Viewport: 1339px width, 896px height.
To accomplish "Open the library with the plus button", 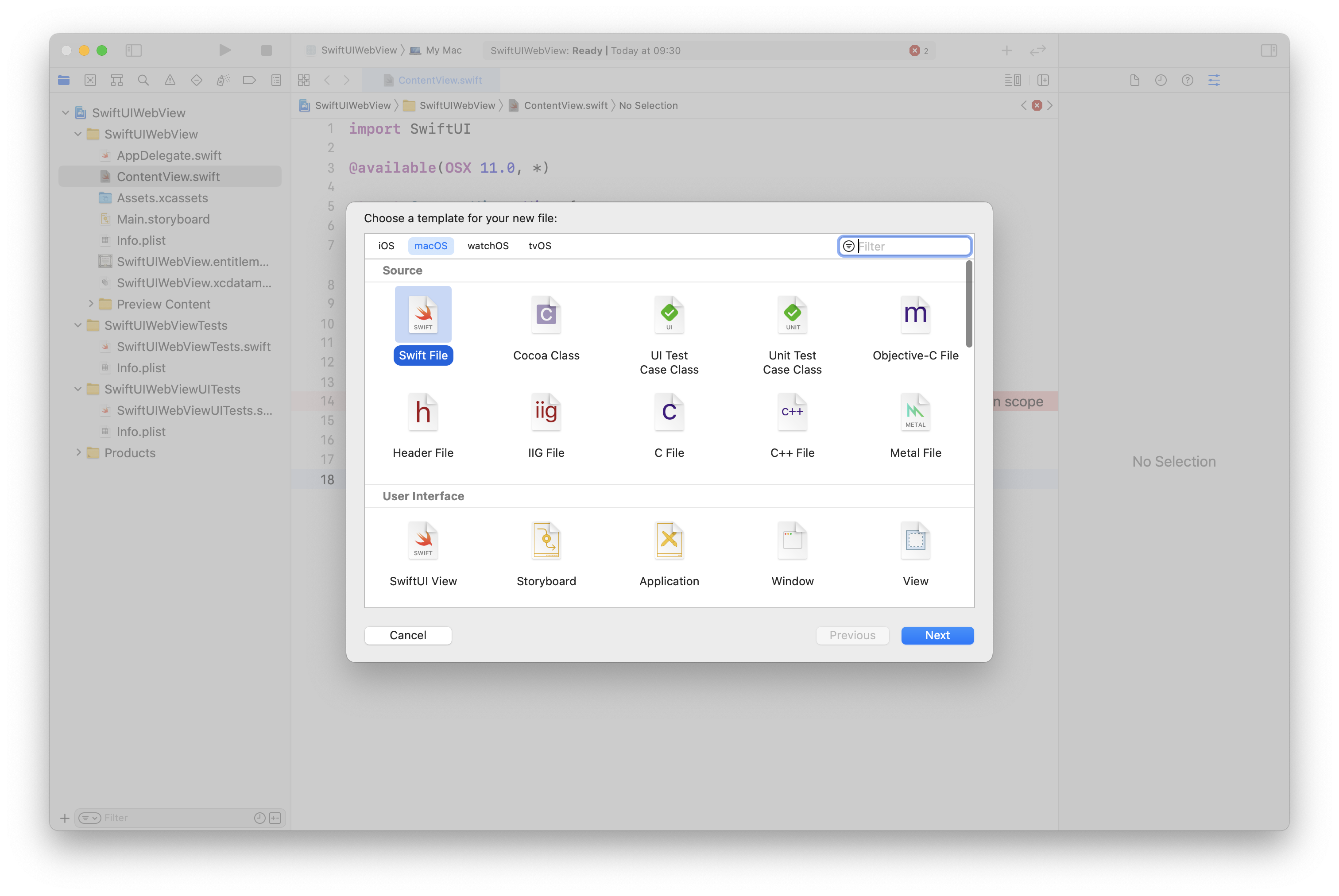I will click(x=1006, y=50).
